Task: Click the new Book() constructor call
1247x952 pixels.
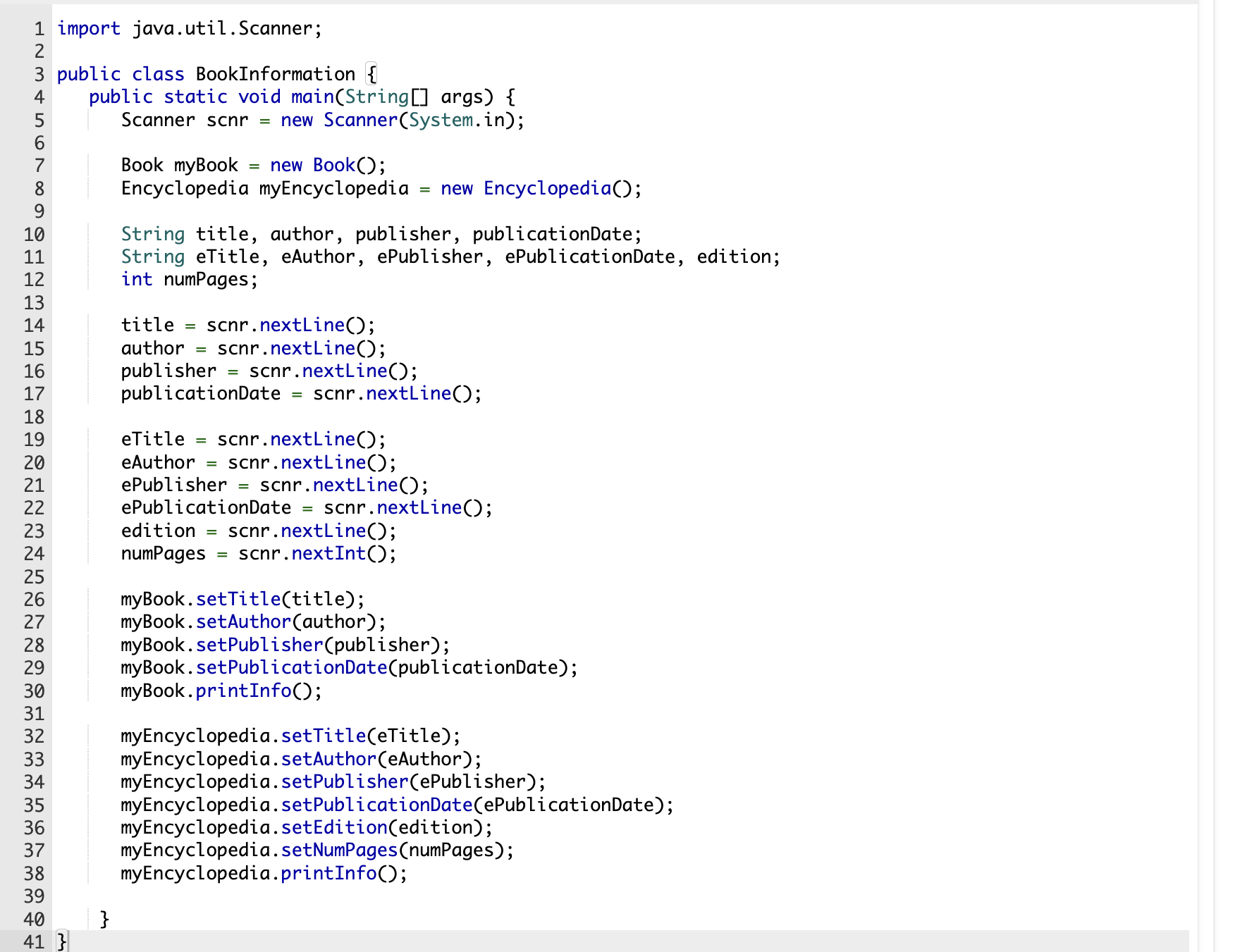Action: (x=328, y=165)
